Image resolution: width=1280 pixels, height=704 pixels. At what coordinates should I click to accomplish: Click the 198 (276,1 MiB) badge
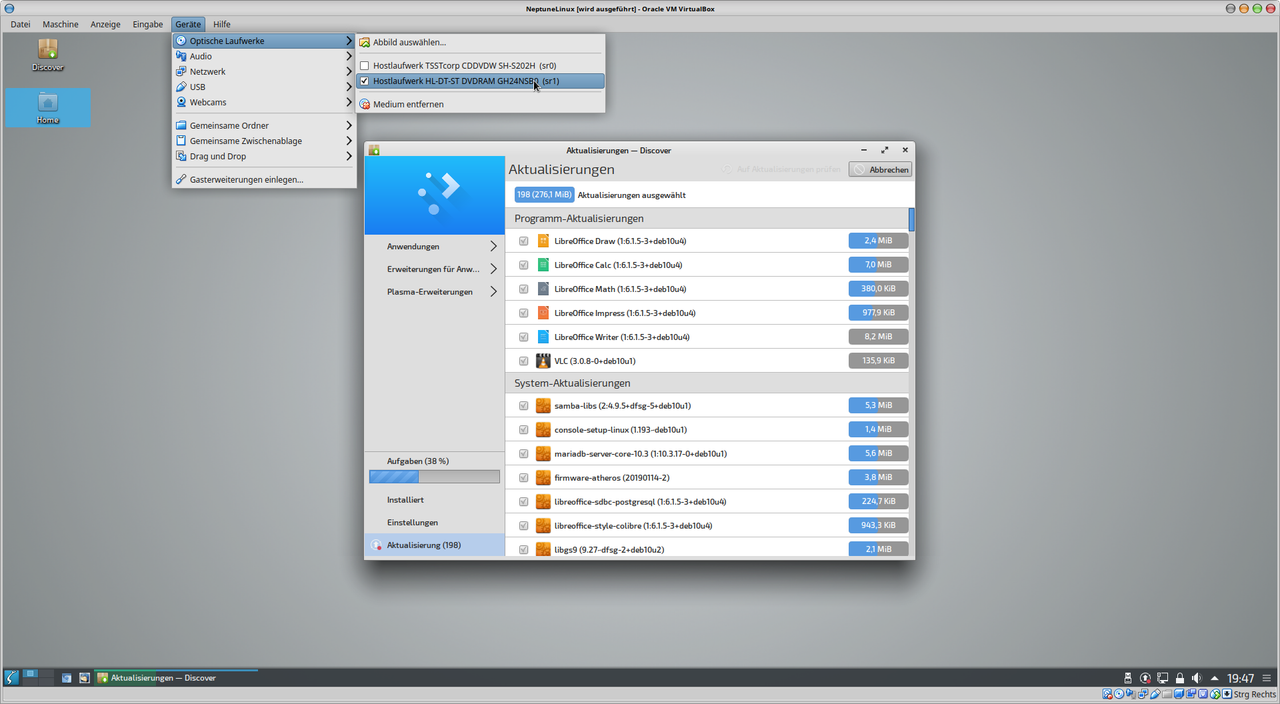545,195
